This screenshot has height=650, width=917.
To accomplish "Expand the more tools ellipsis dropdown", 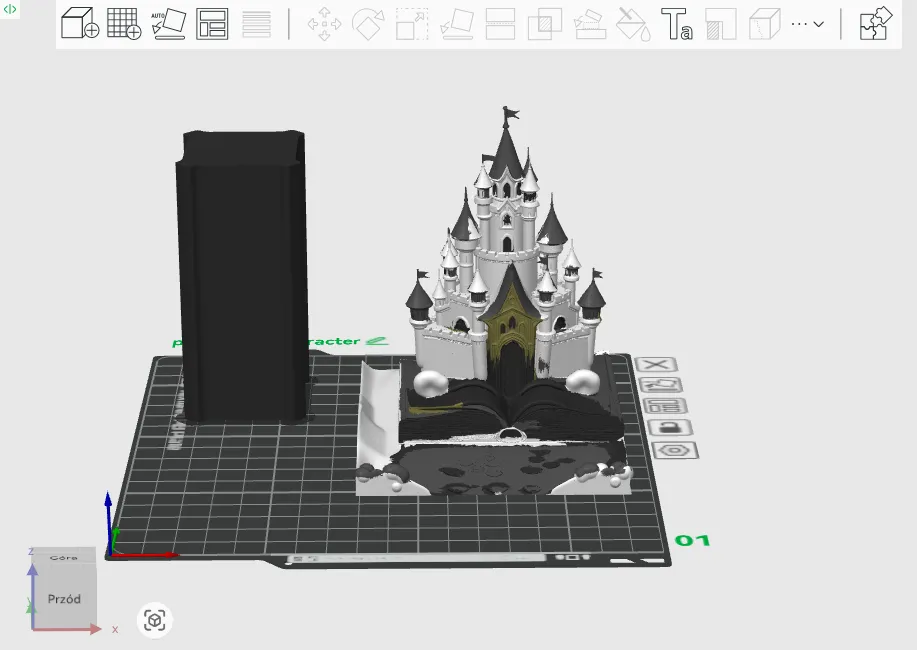I will pos(808,24).
